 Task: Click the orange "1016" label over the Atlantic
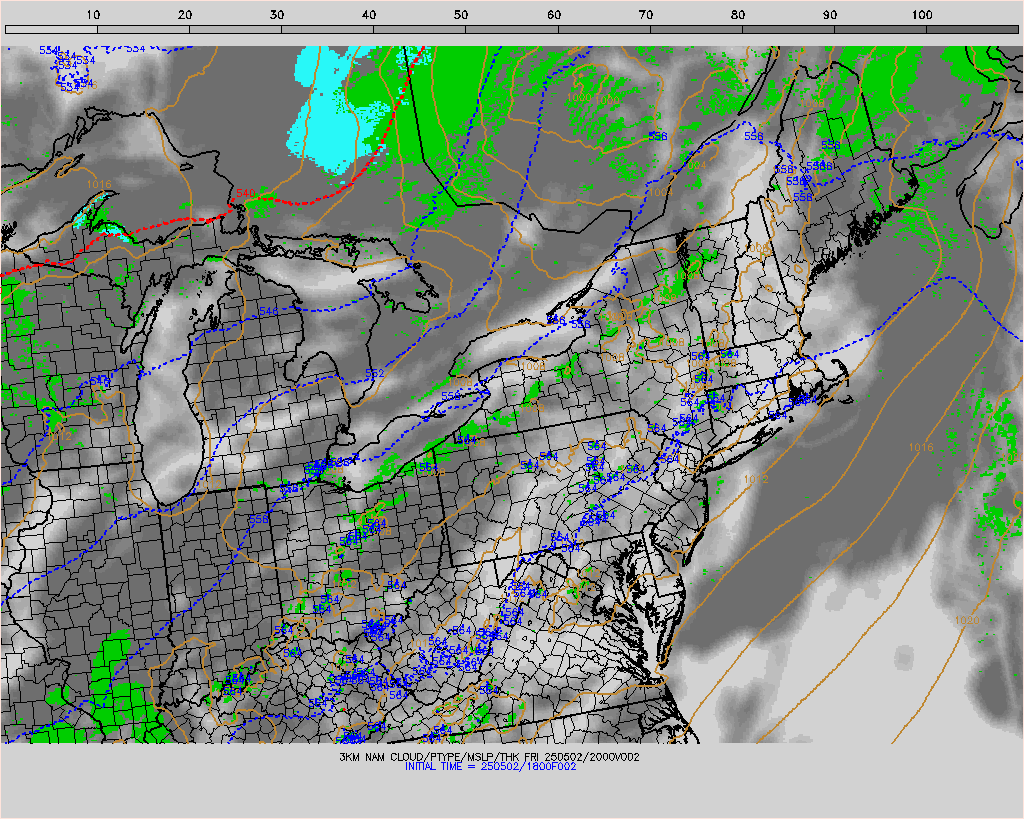[x=921, y=447]
